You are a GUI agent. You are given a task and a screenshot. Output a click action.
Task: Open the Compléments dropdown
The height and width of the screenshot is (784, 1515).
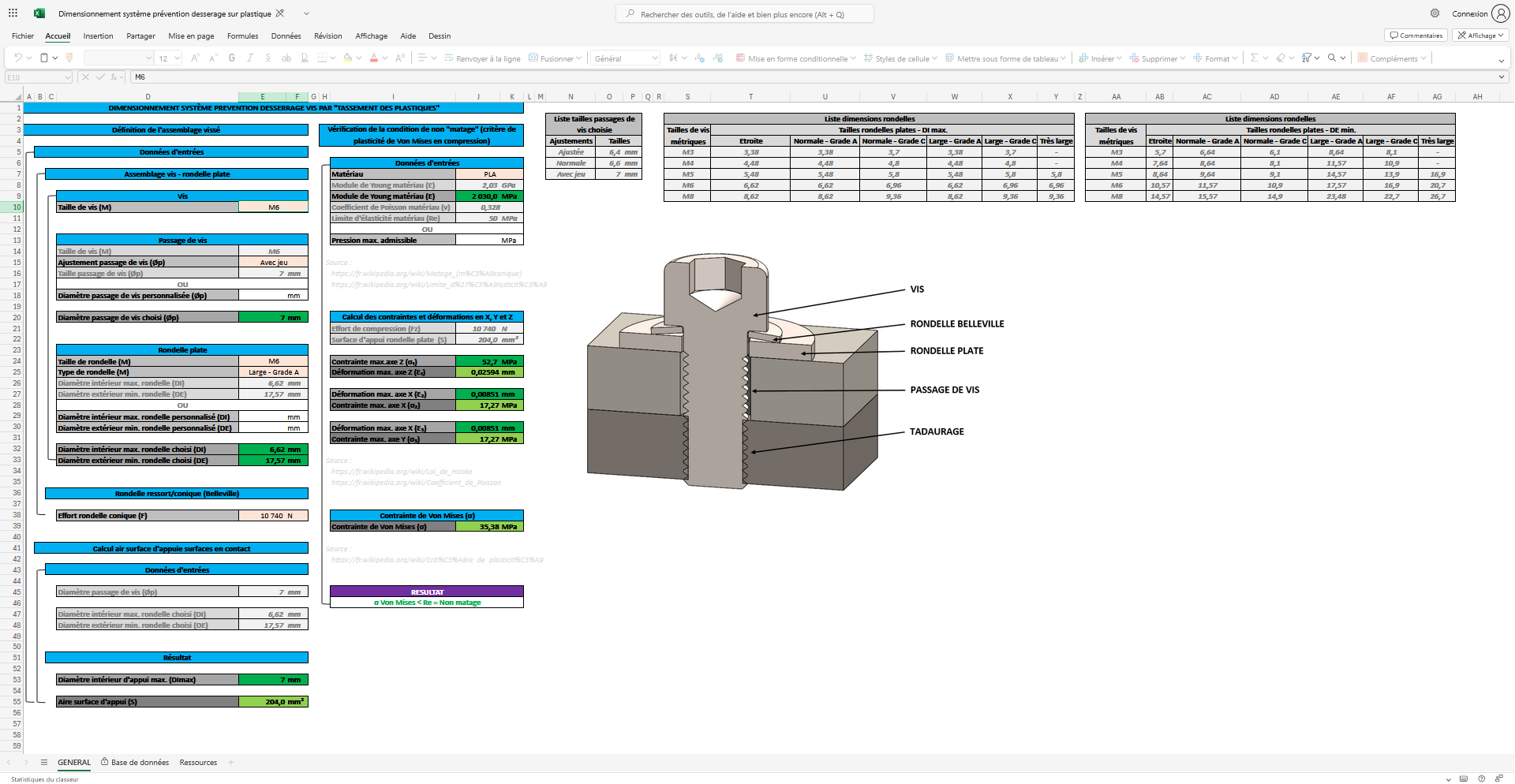point(1393,58)
